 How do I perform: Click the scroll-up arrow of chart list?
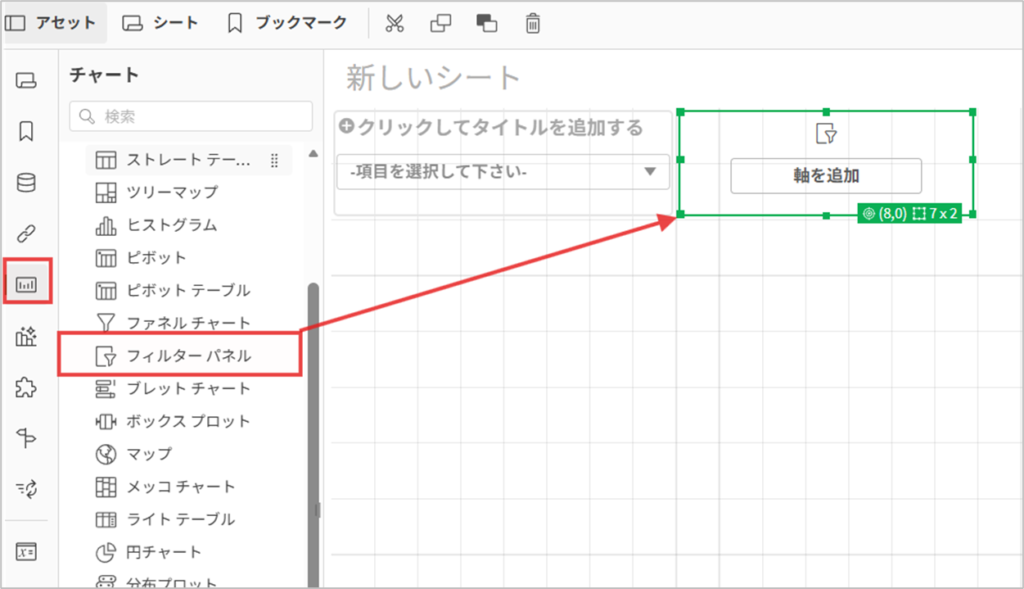point(313,153)
